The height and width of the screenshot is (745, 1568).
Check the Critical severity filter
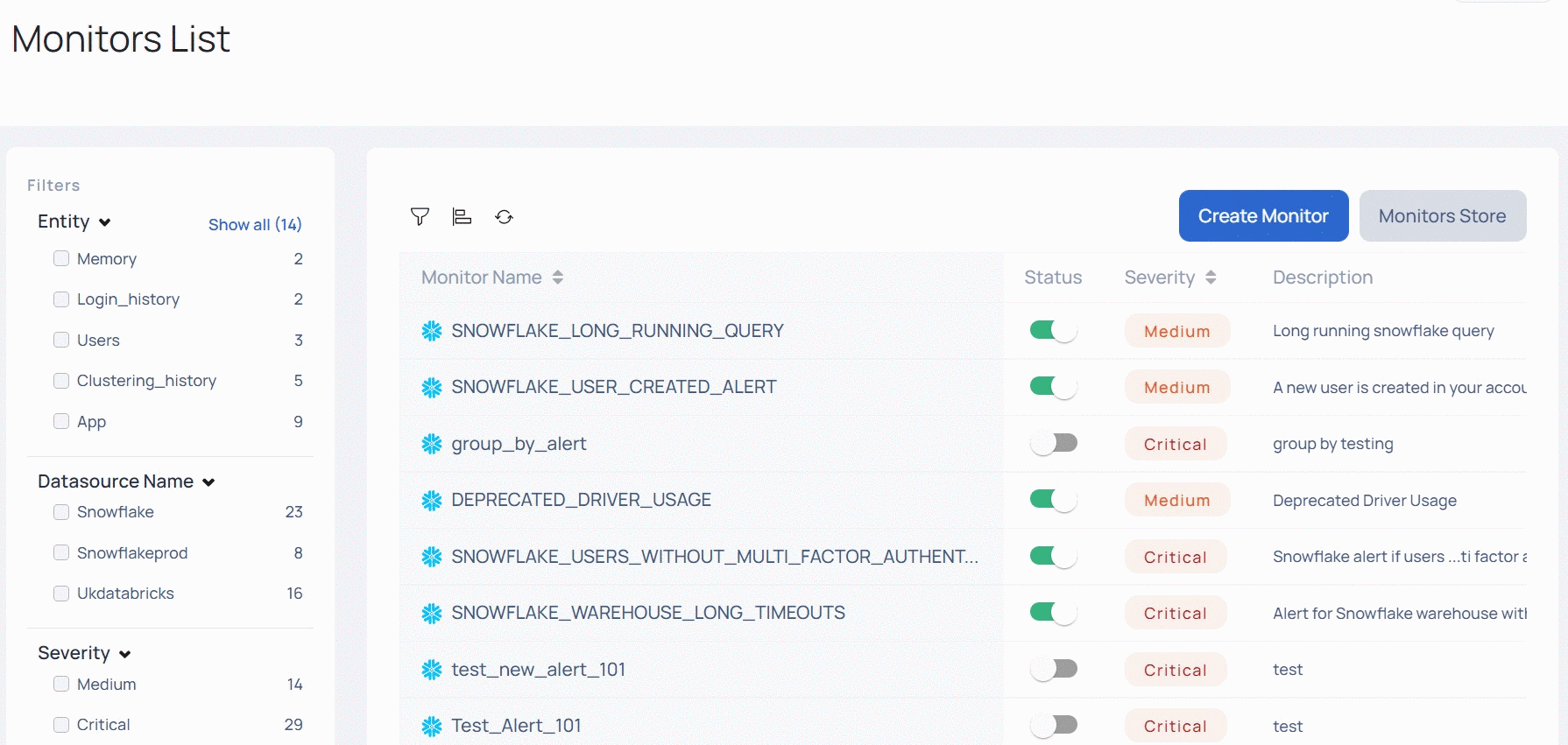[61, 725]
